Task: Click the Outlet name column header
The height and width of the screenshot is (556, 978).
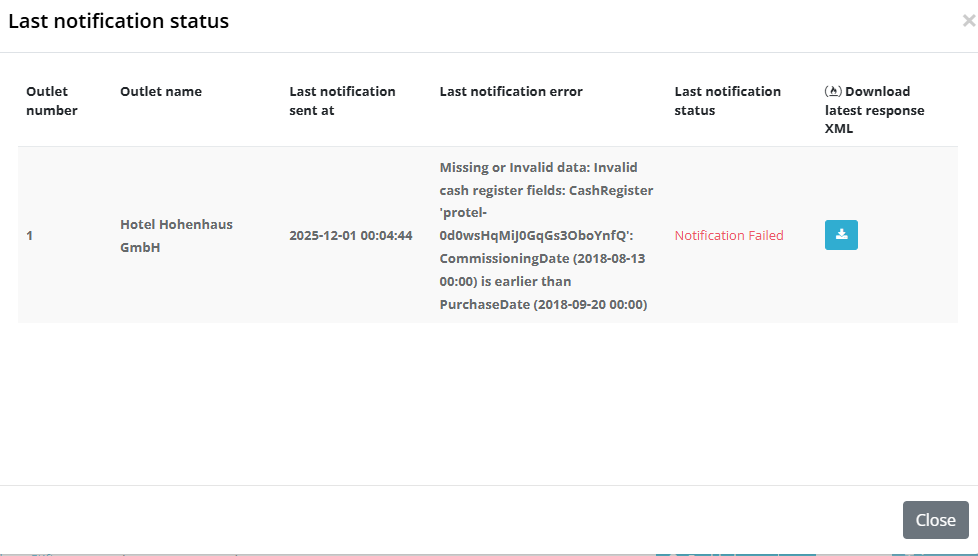Action: click(x=161, y=92)
